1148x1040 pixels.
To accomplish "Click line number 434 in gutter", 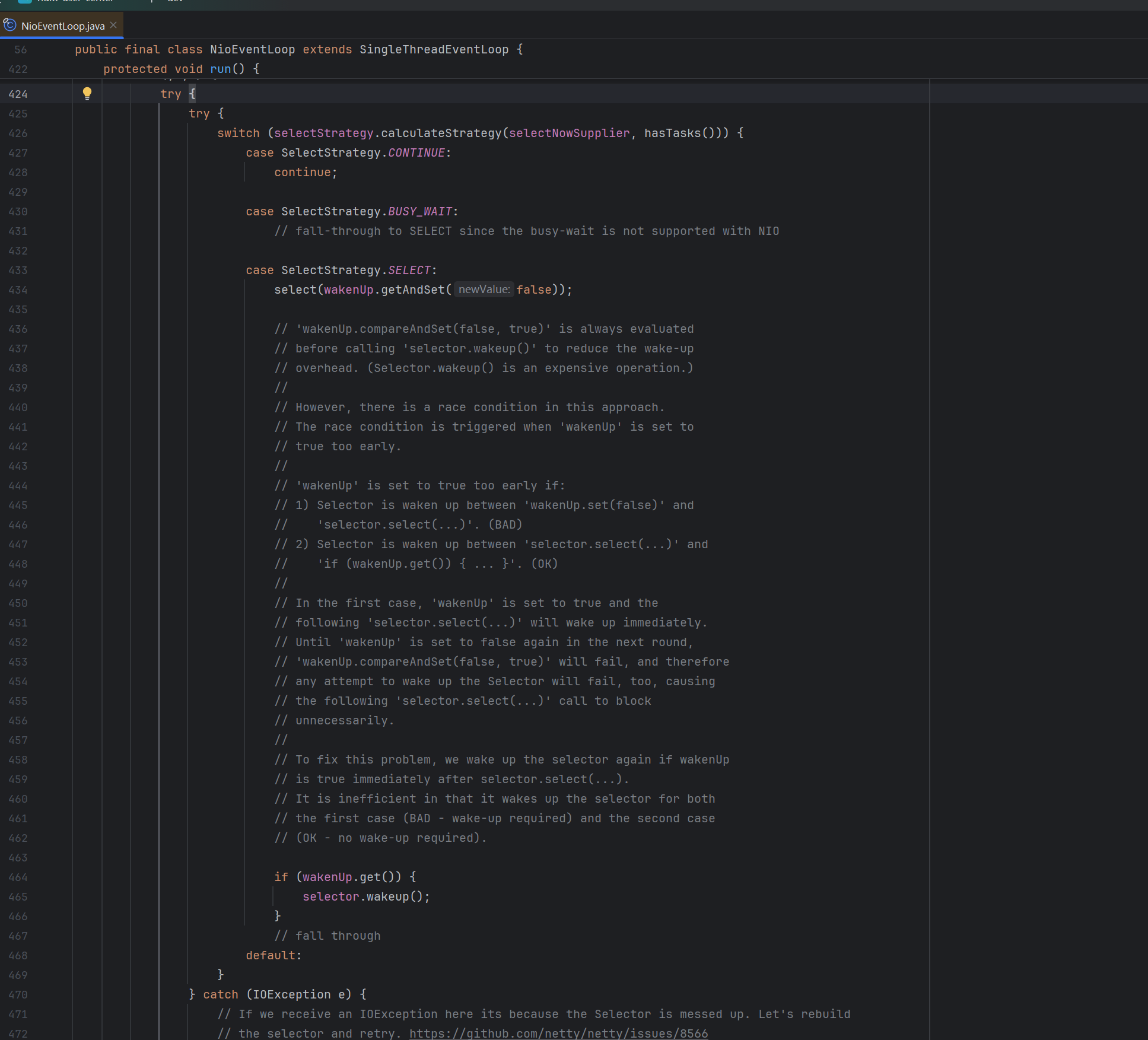I will (x=18, y=290).
